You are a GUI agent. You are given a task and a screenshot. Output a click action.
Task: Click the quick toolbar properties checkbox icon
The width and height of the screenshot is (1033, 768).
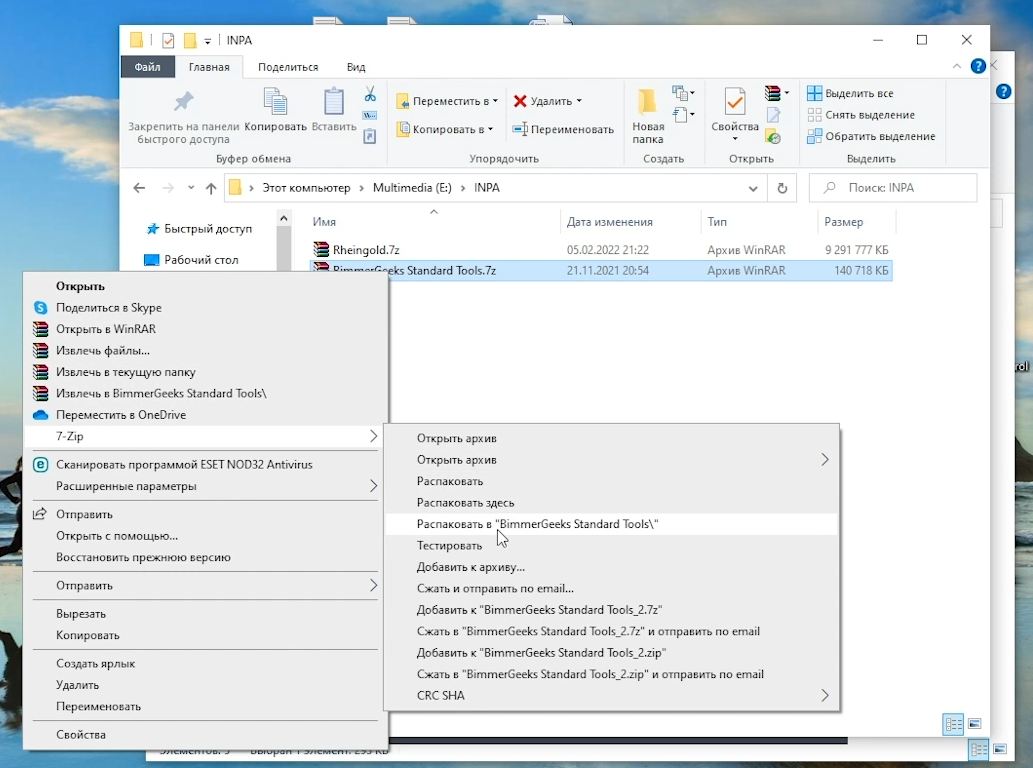coord(168,41)
